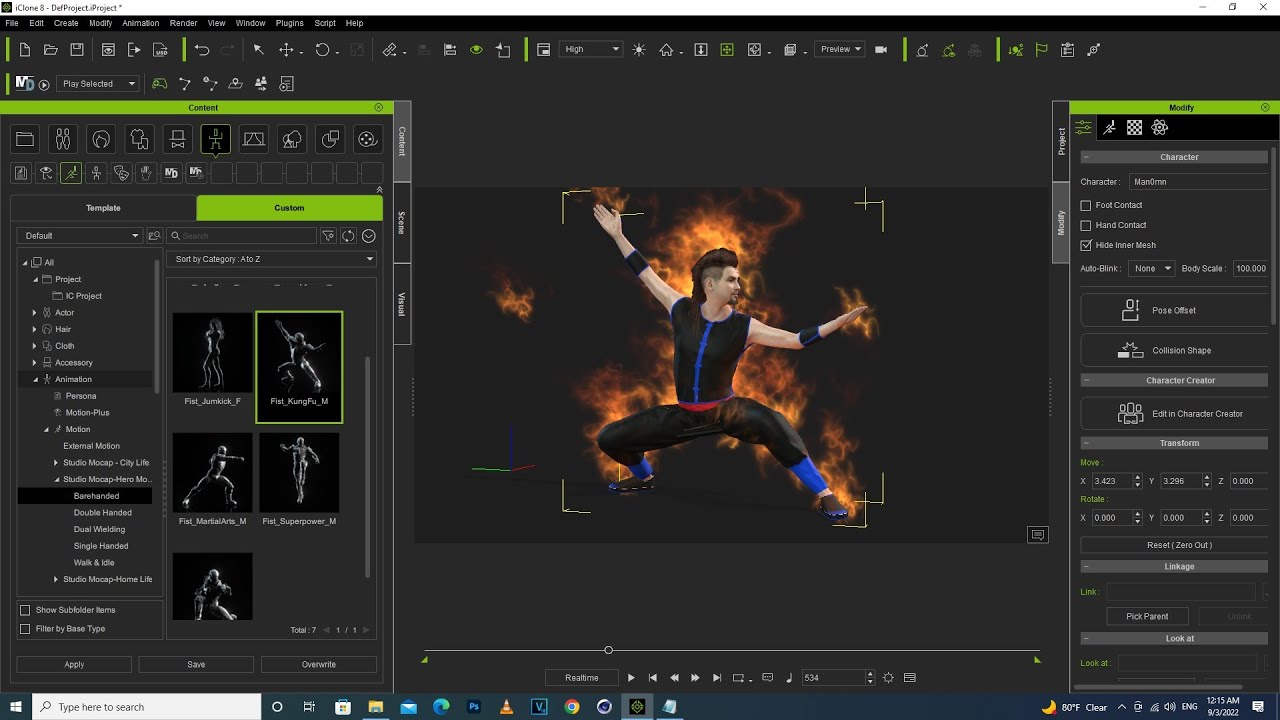Open the Play Selected dropdown
This screenshot has width=1280, height=720.
point(97,84)
